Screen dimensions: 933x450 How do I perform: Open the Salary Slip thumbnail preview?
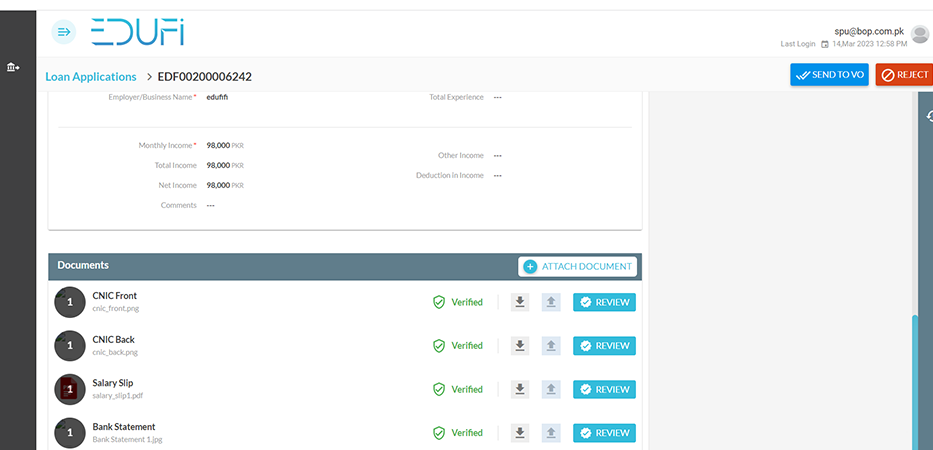[69, 389]
